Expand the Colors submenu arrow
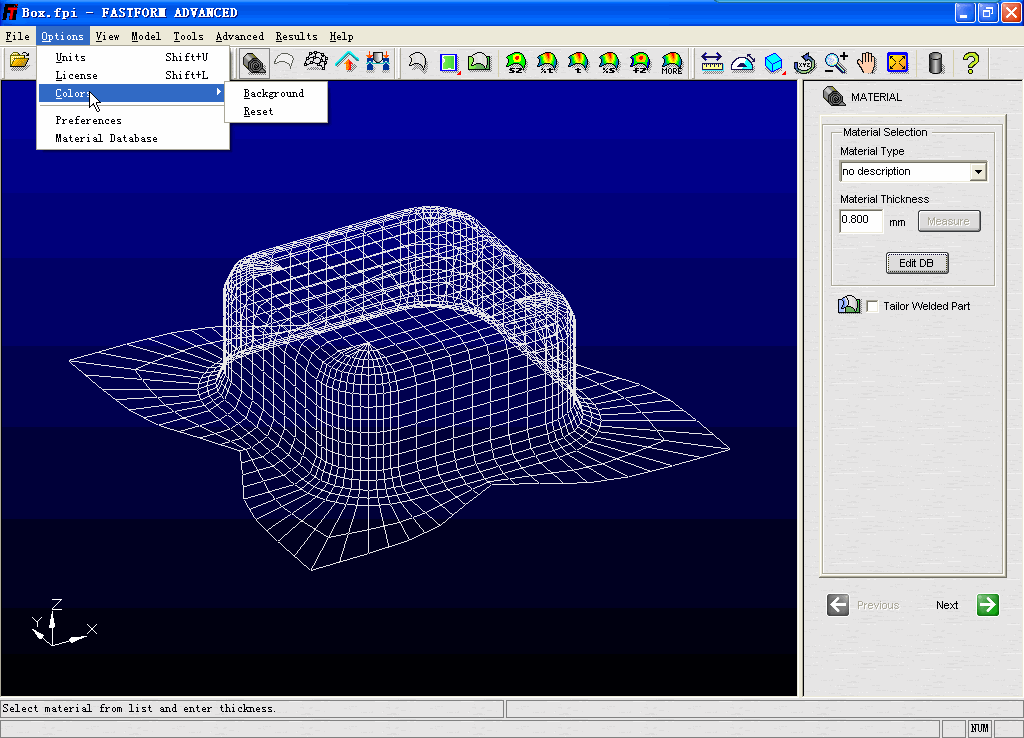 point(219,93)
